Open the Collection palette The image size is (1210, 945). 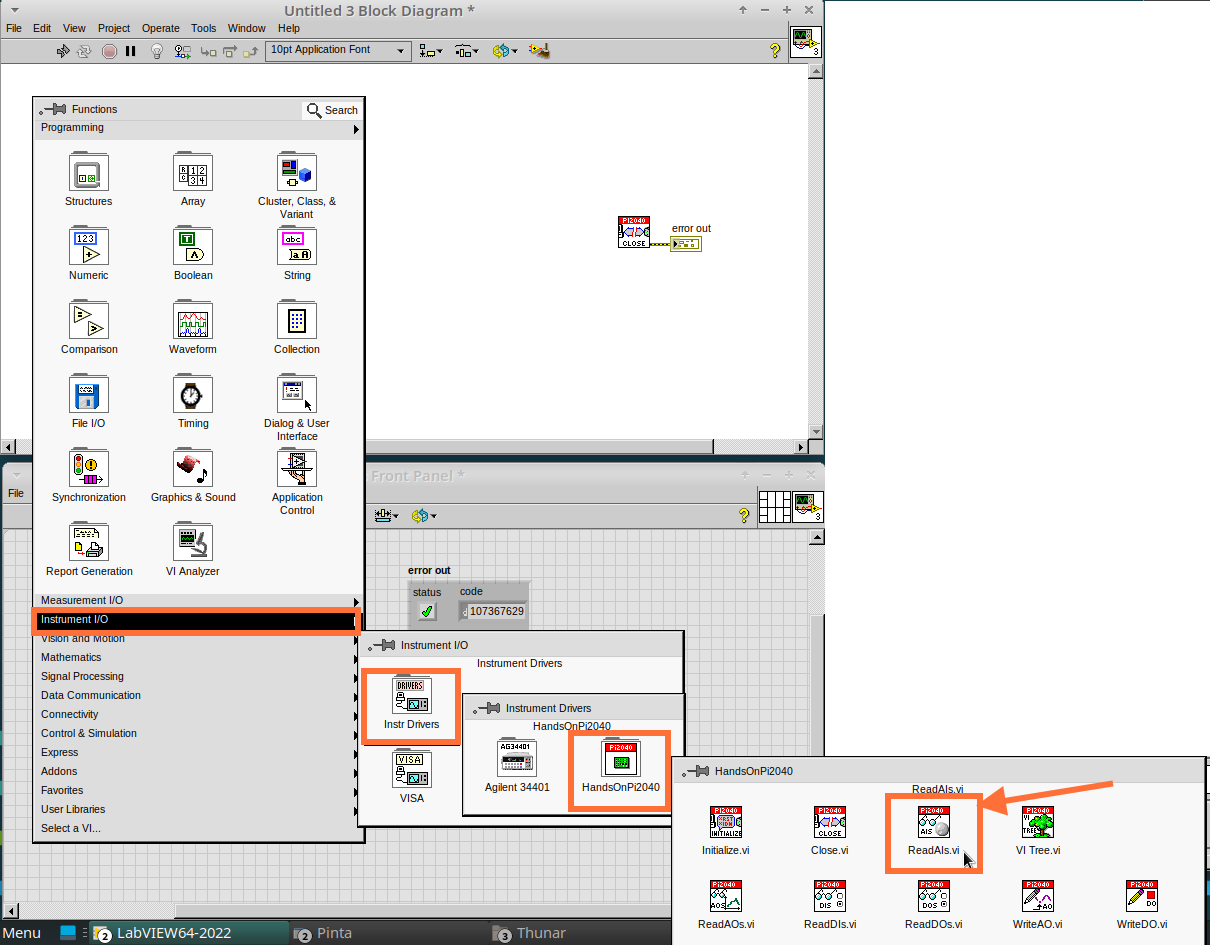pos(297,328)
